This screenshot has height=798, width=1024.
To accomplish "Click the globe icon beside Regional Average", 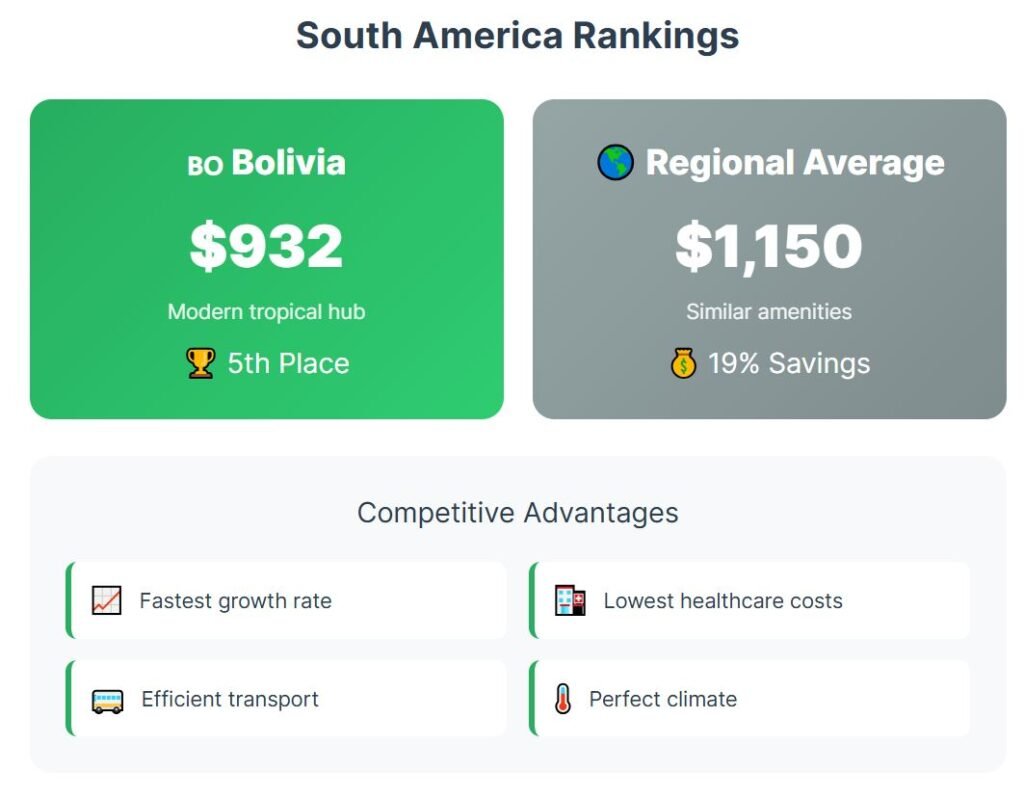I will (x=615, y=162).
